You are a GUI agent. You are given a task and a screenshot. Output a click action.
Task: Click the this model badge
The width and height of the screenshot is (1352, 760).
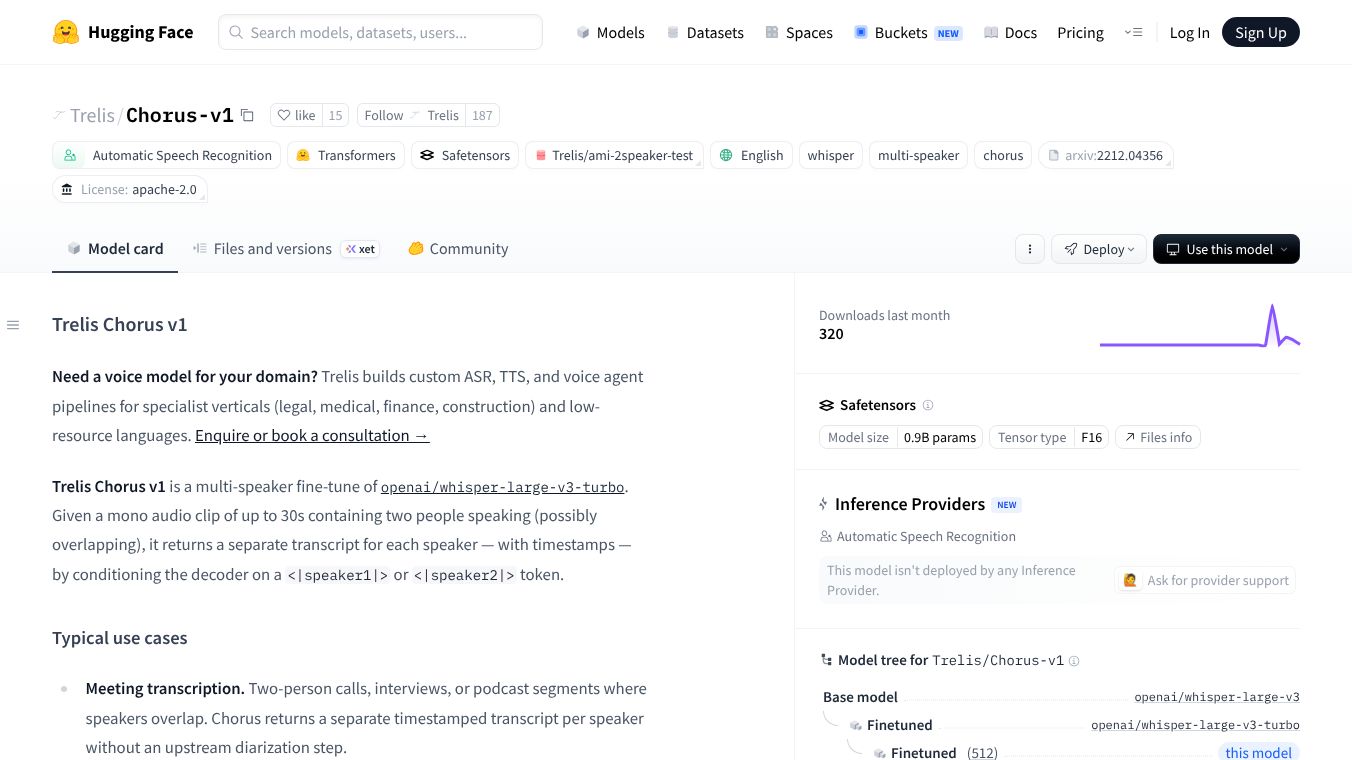(x=1259, y=753)
